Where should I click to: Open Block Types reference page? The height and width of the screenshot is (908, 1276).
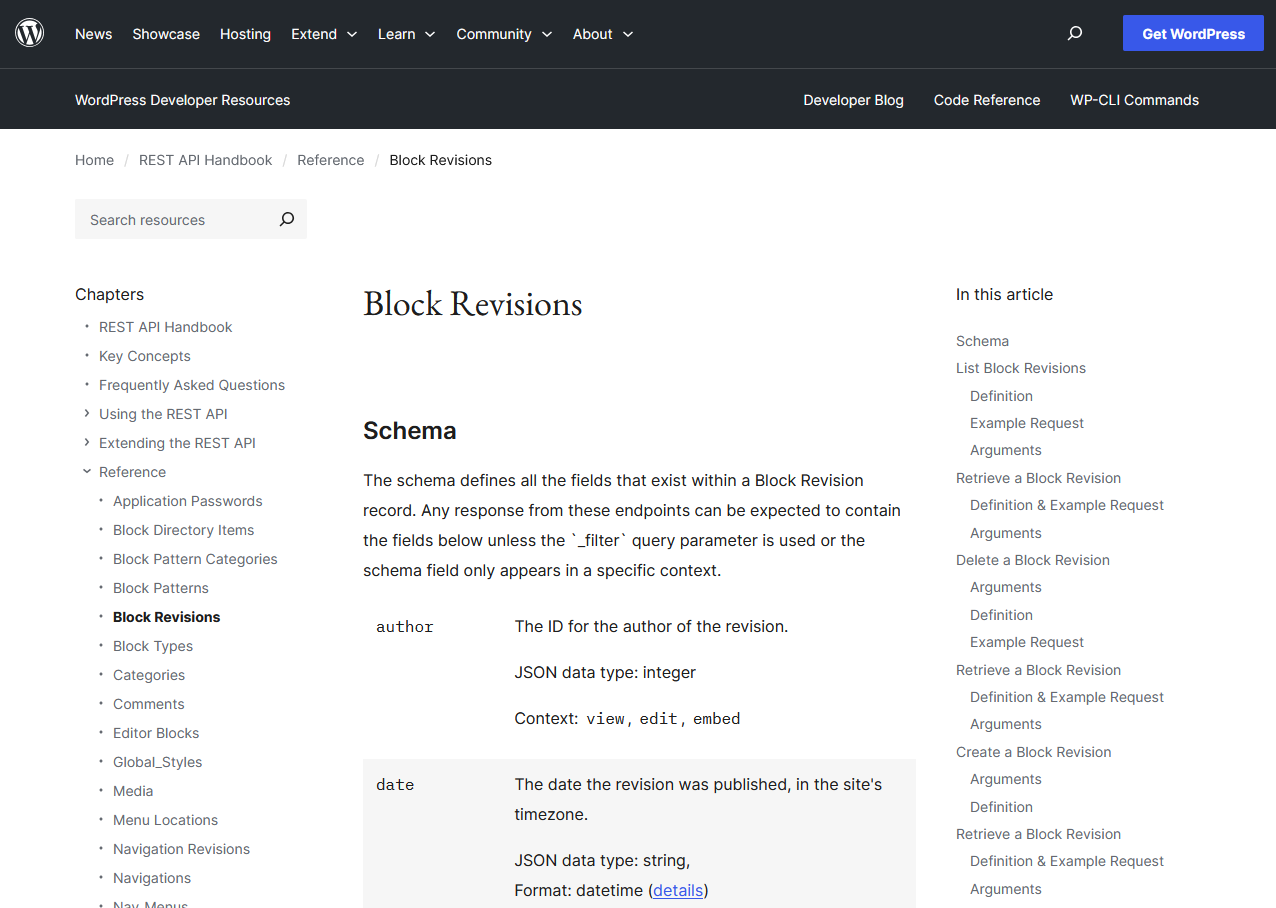pyautogui.click(x=153, y=646)
